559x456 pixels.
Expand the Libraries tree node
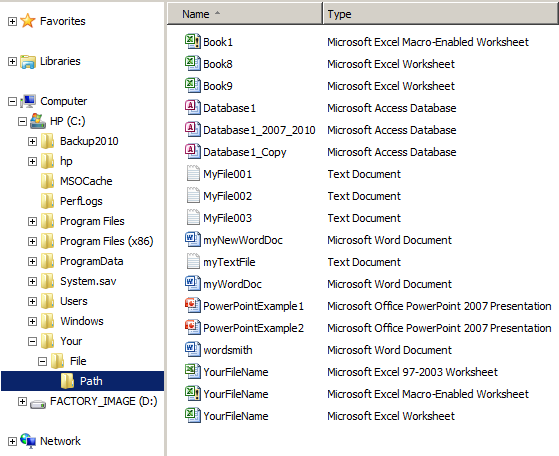pos(12,61)
